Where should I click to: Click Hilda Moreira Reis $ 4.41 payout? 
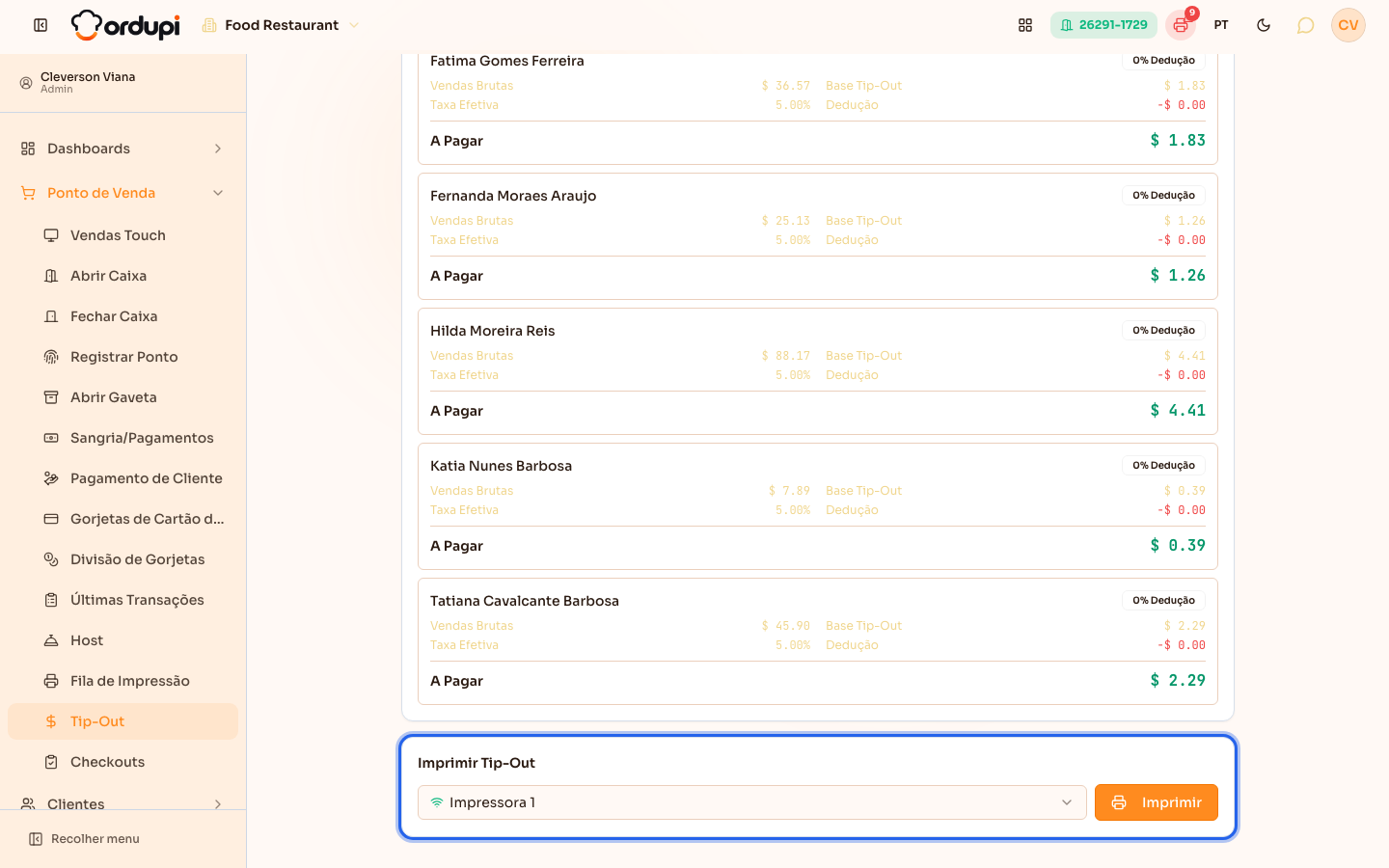[x=1178, y=411]
